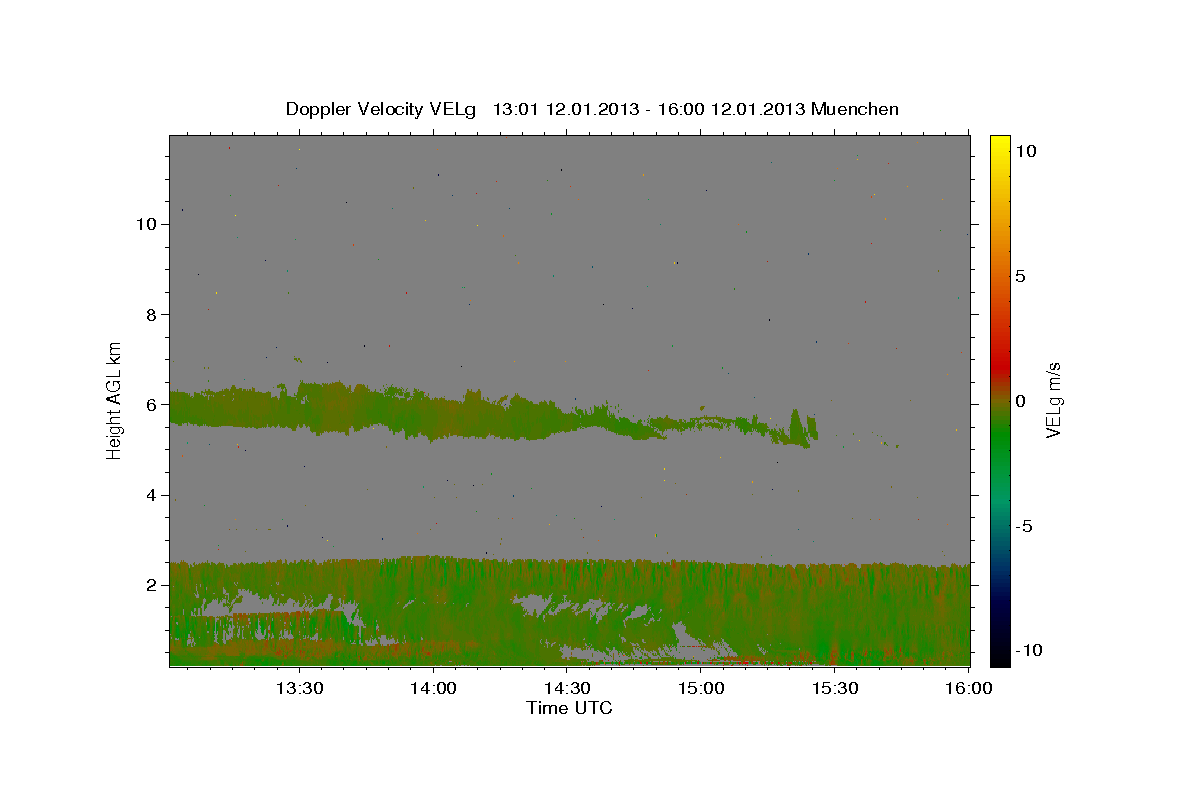Viewport: 1200px width, 800px height.
Task: Click the 13:30 time tick label
Action: [299, 688]
